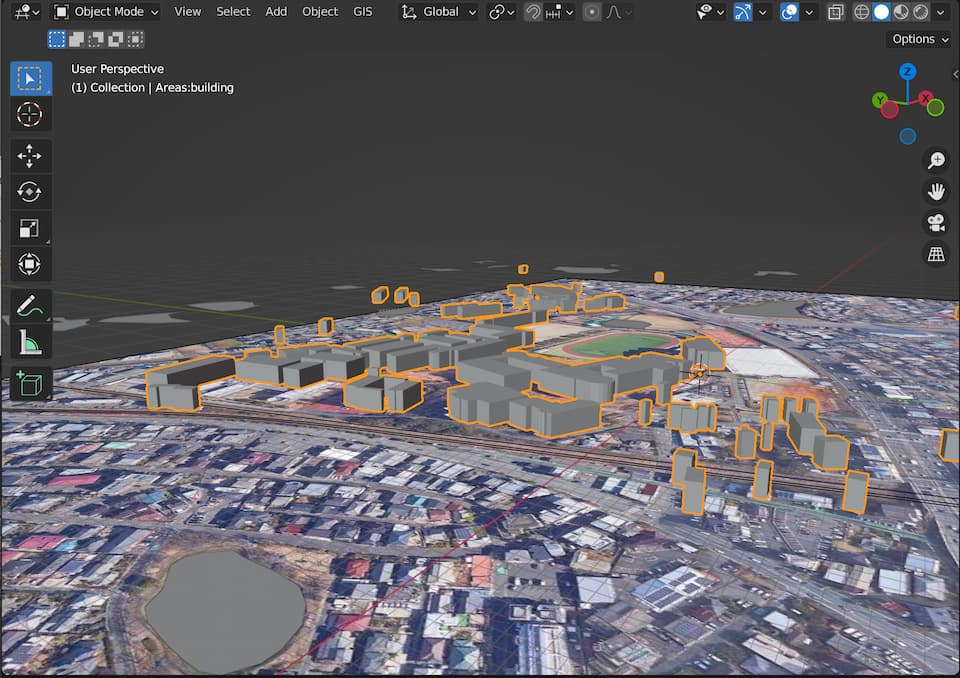The height and width of the screenshot is (678, 960).
Task: Expand the Options dropdown
Action: point(920,39)
